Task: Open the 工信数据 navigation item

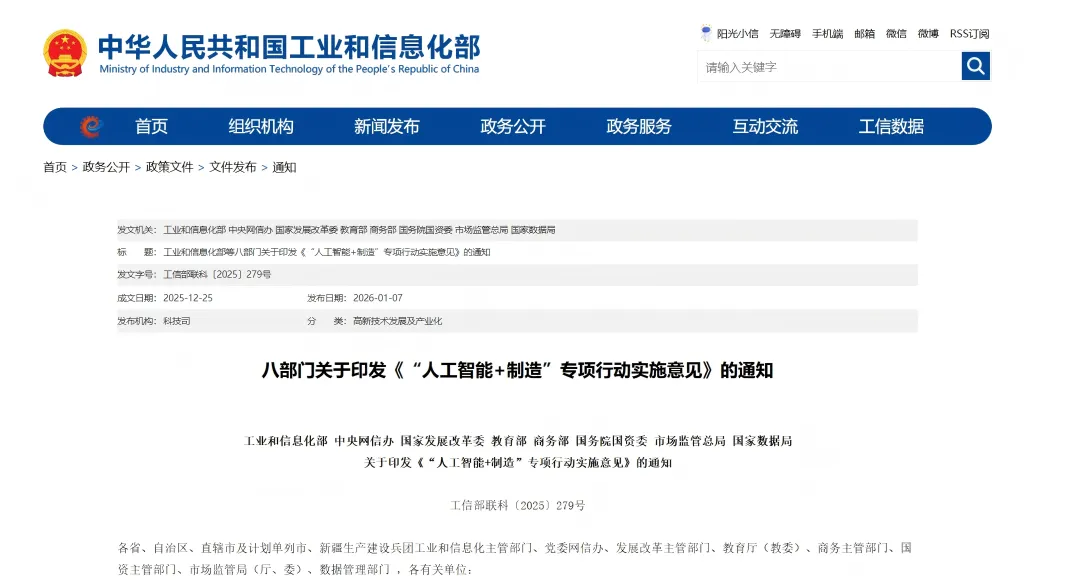Action: (892, 126)
